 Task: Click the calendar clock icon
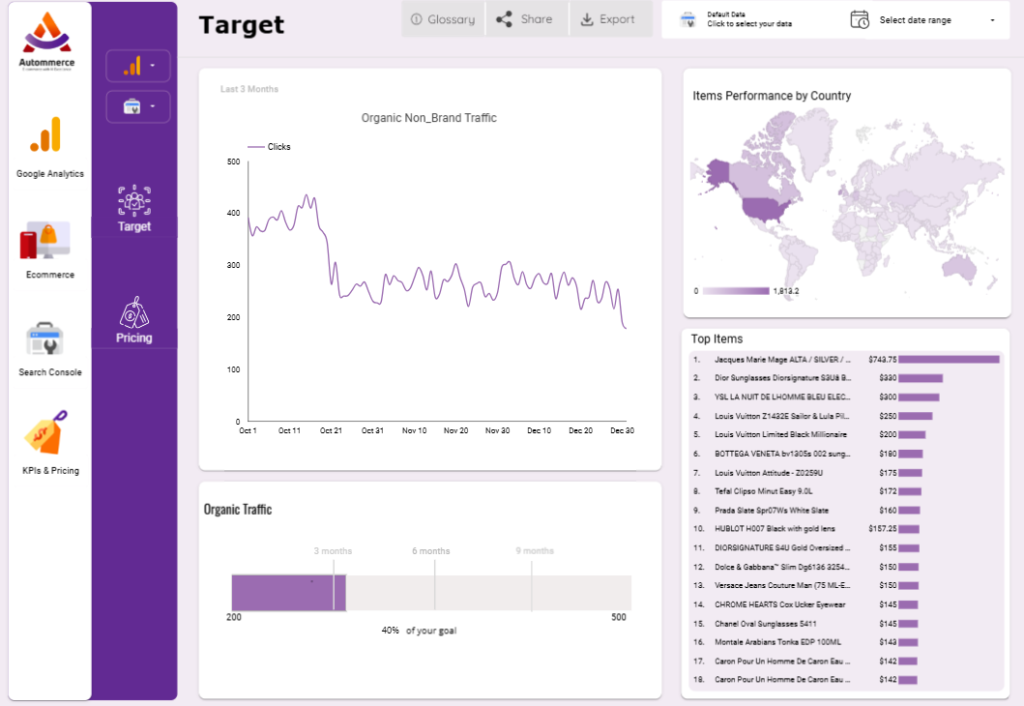859,20
